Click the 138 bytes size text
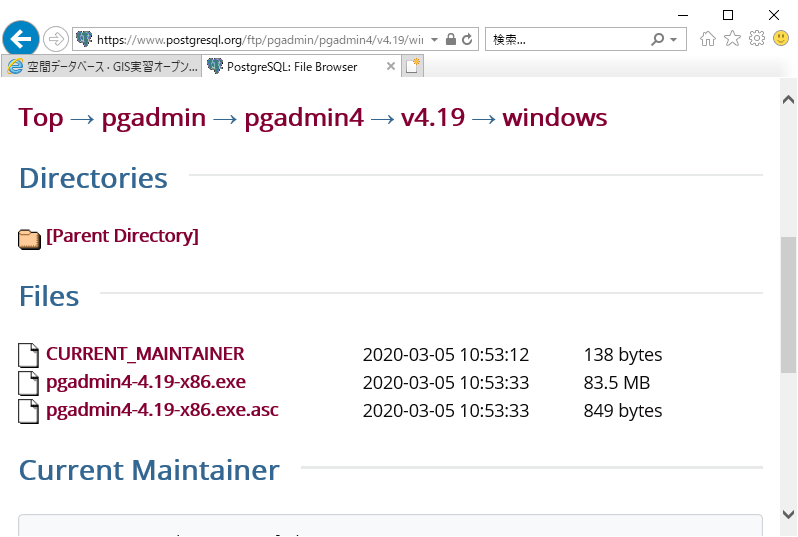Screen dimensions: 798x537 click(623, 355)
